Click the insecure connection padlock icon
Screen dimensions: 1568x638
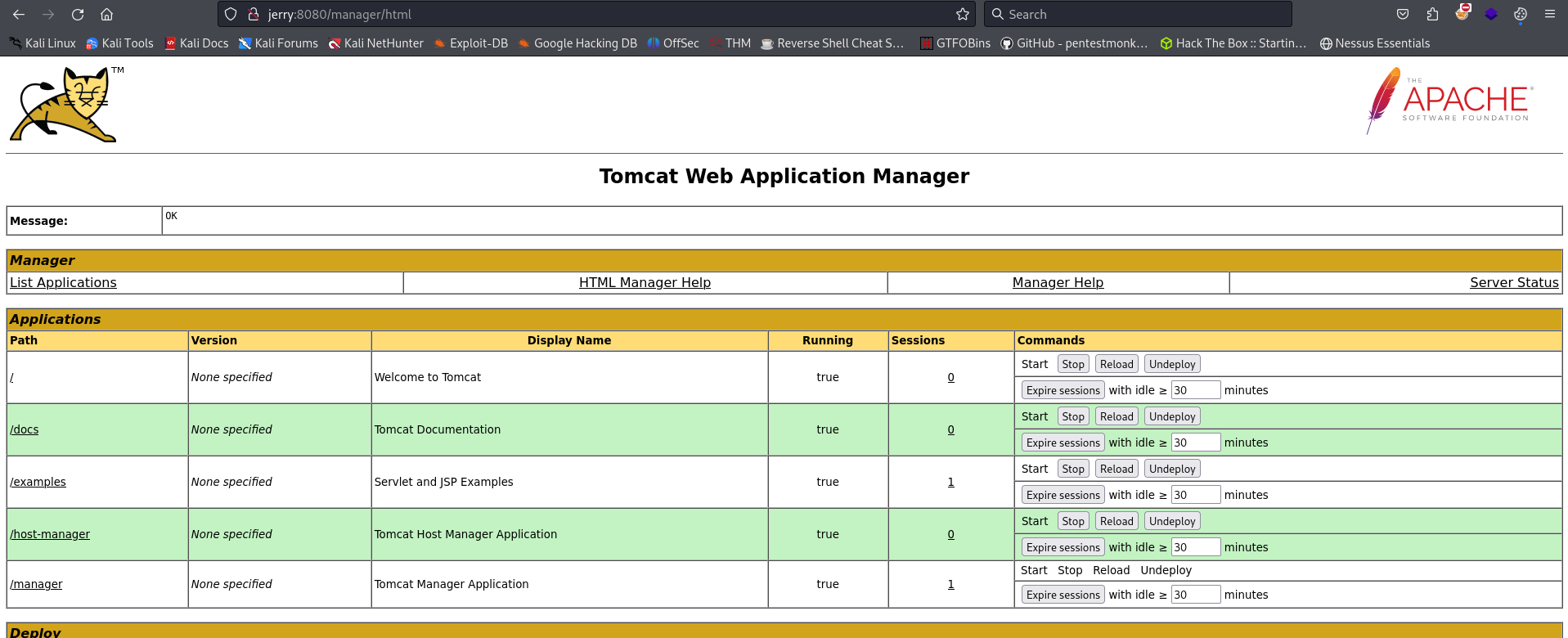point(254,14)
